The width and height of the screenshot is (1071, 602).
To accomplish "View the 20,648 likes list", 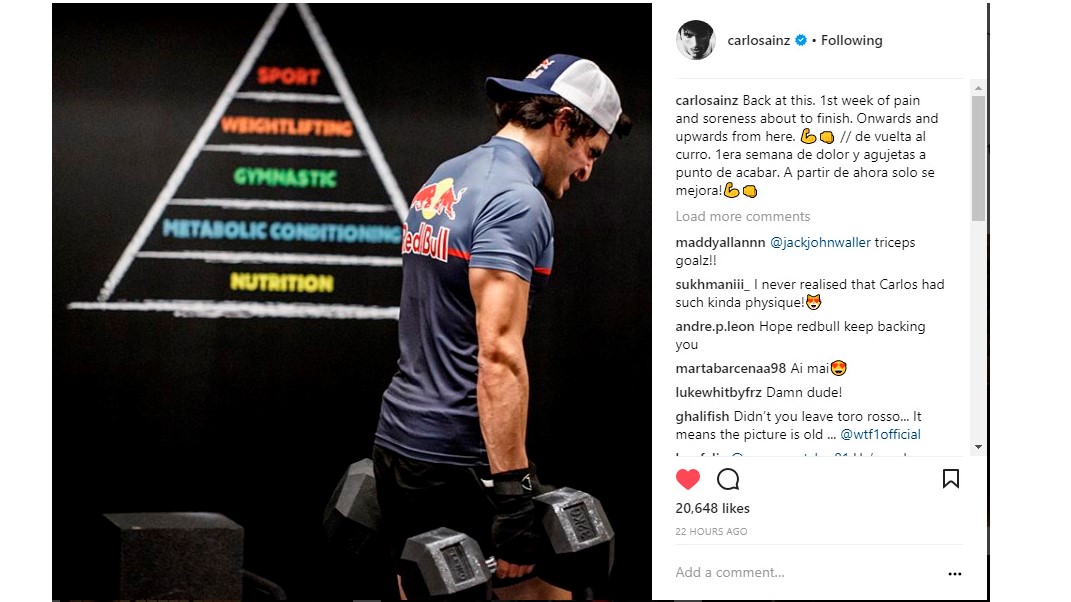I will 712,508.
